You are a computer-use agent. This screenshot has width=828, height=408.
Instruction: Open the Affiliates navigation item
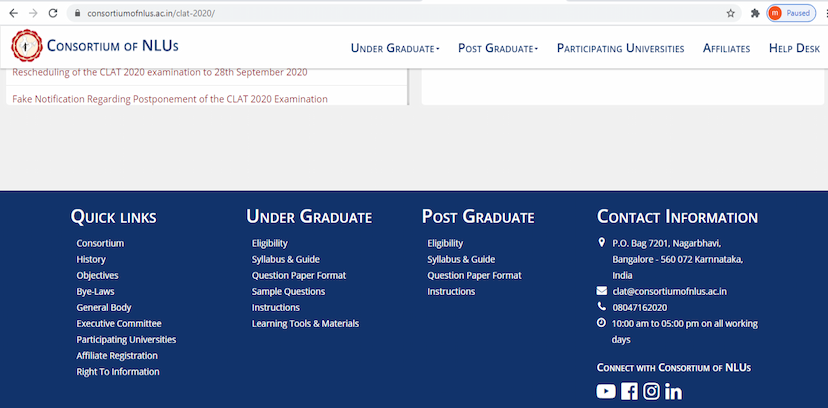pyautogui.click(x=726, y=48)
